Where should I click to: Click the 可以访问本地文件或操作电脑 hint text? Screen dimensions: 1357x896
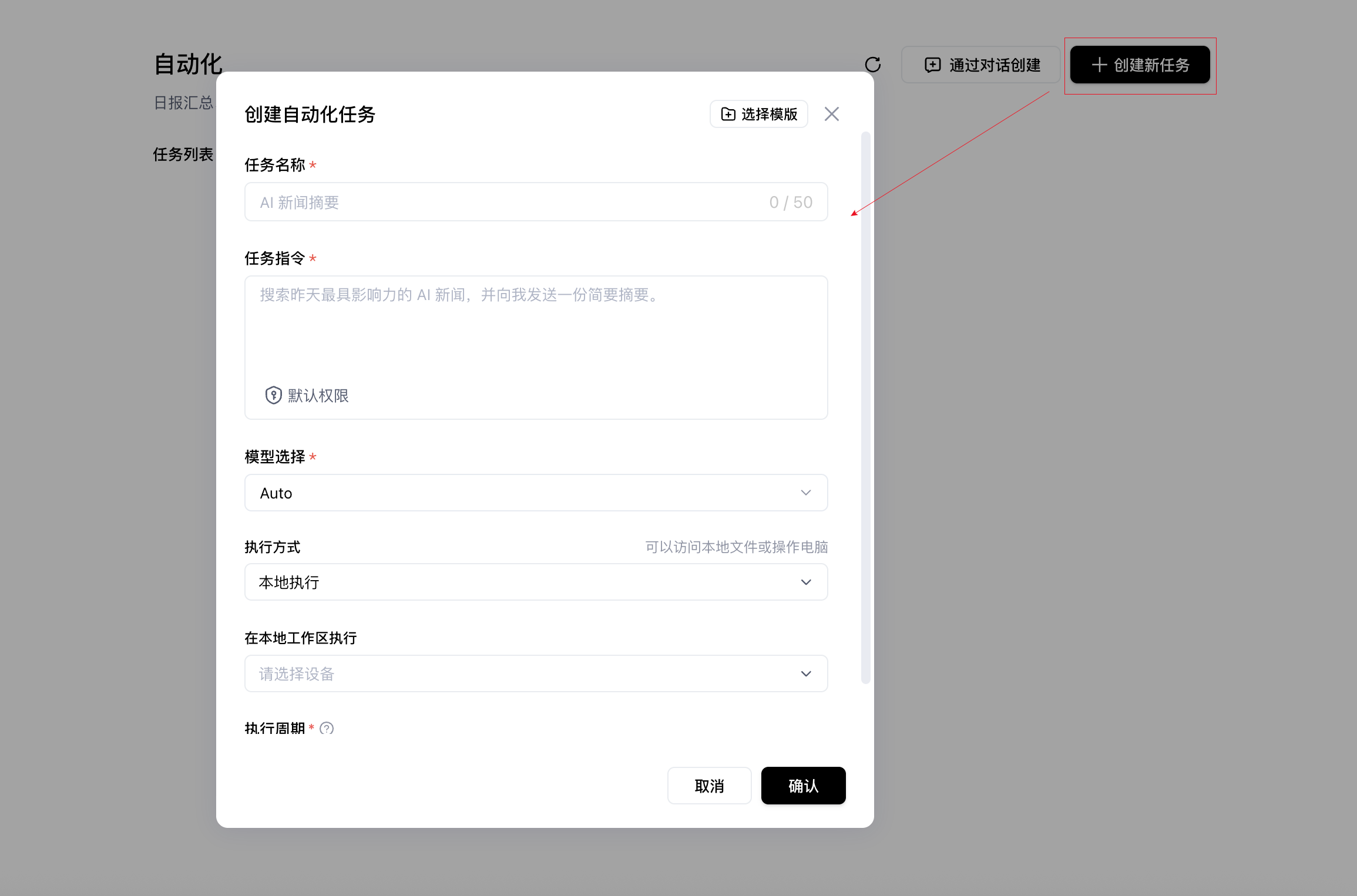point(737,547)
